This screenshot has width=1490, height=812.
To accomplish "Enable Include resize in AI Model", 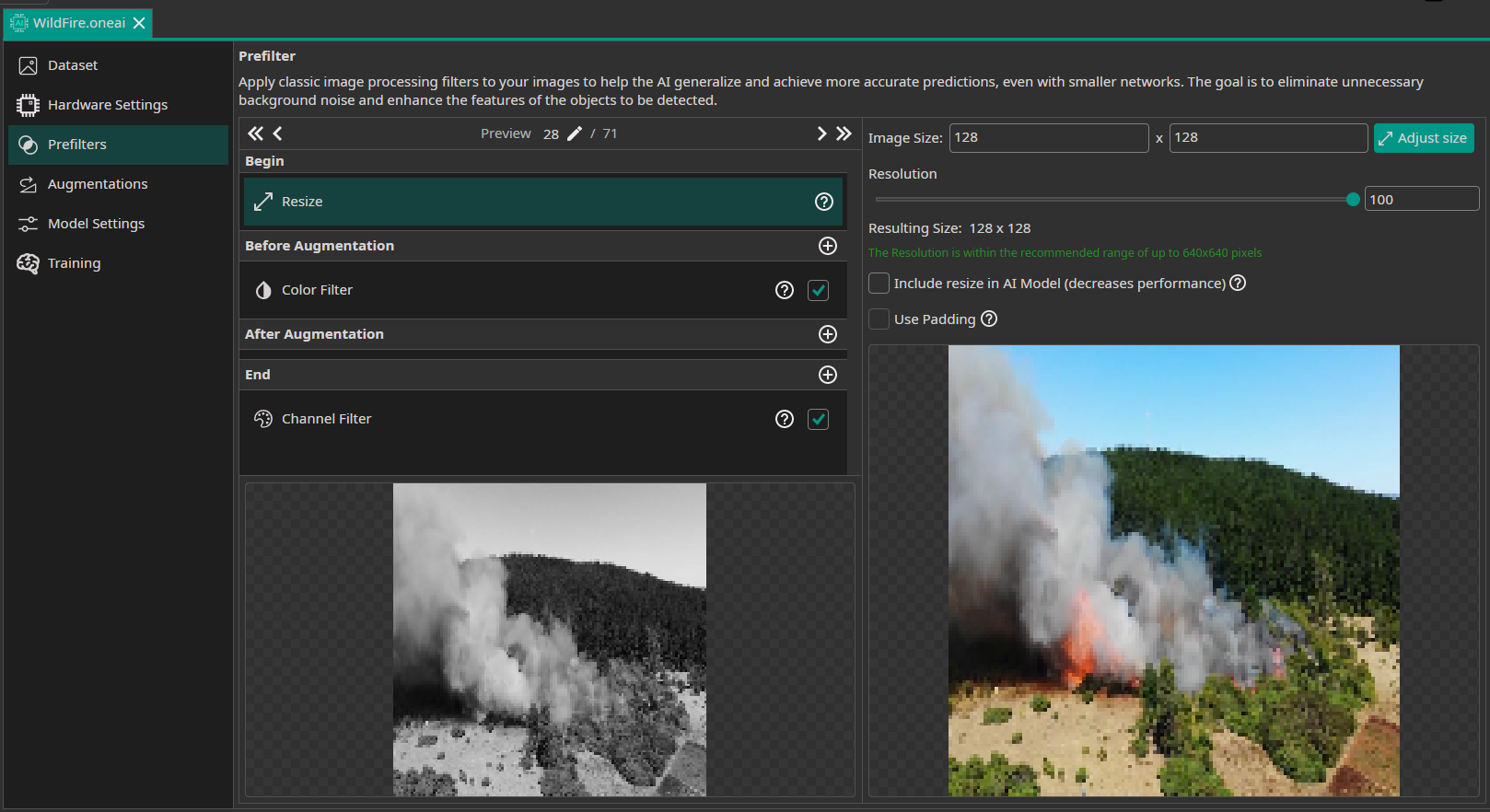I will point(879,283).
